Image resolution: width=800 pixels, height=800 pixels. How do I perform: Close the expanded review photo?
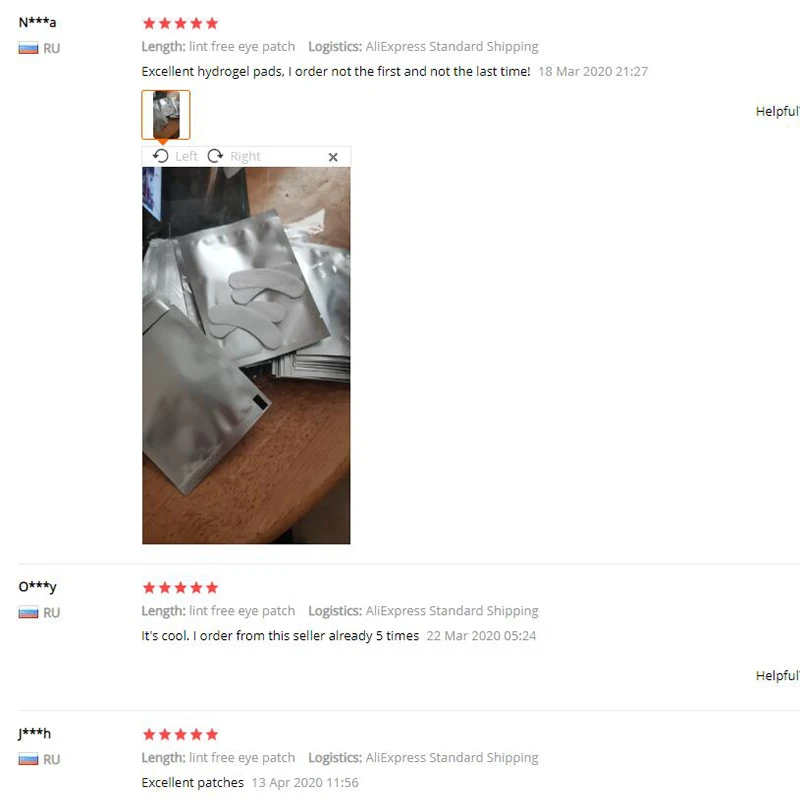[333, 157]
